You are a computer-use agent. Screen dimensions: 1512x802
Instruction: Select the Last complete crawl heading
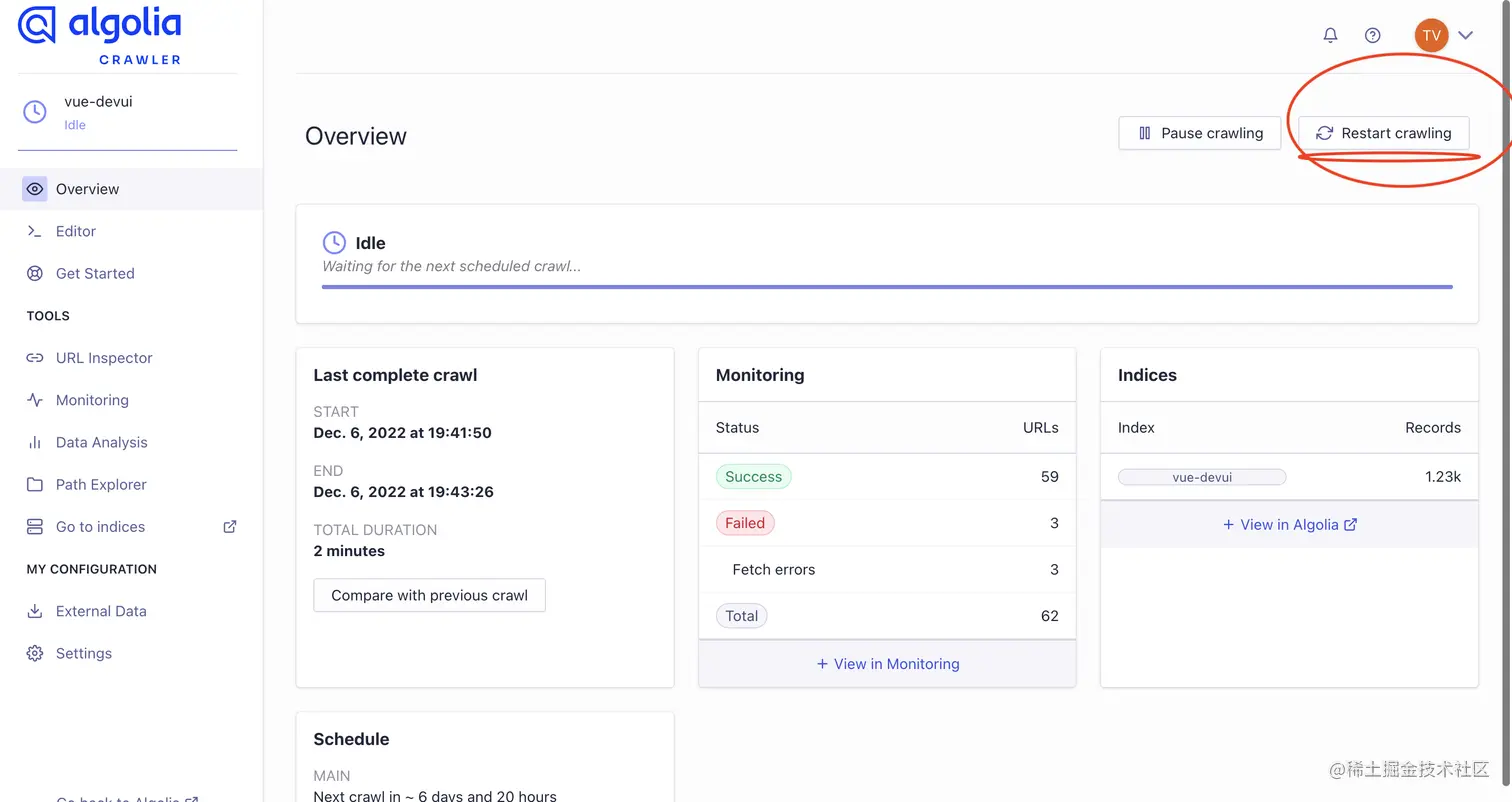[x=395, y=375]
